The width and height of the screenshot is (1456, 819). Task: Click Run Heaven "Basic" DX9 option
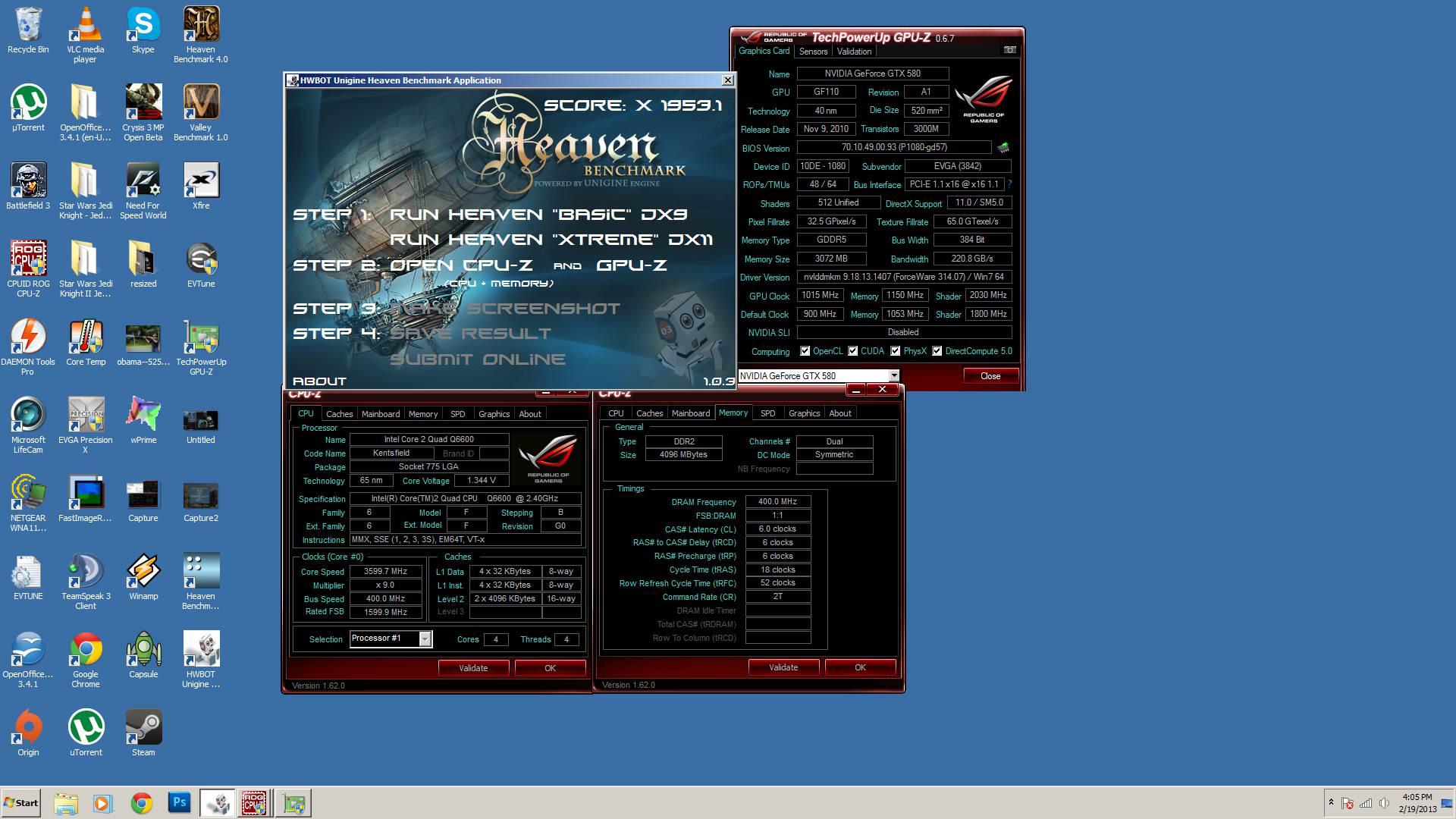(x=538, y=215)
